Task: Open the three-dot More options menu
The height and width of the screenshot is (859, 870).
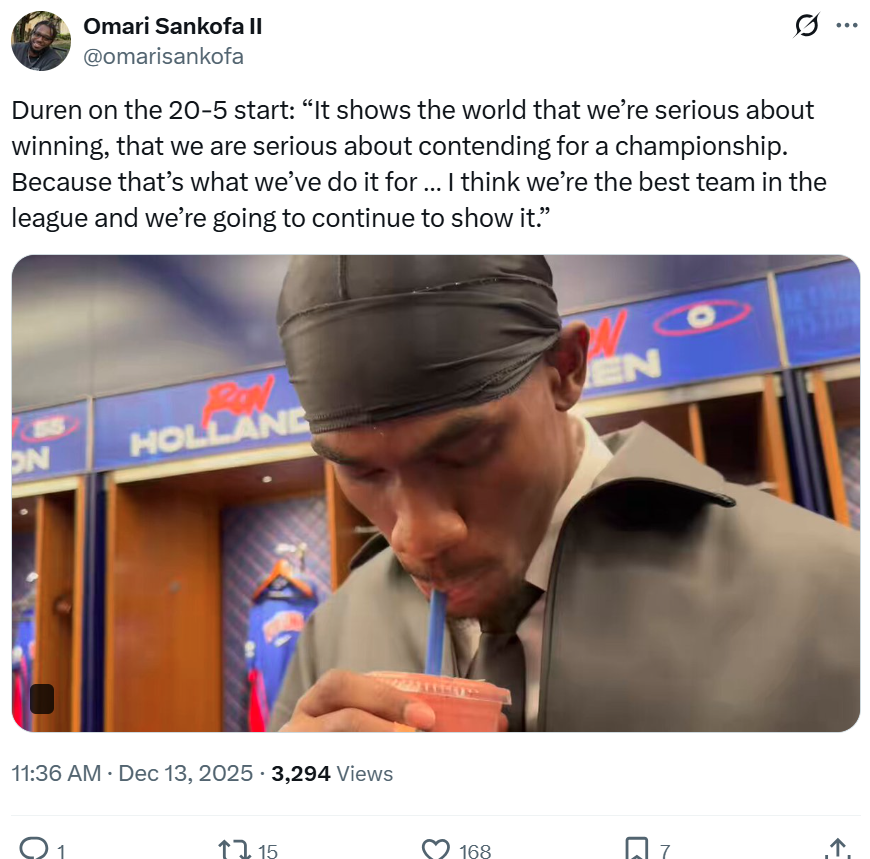Action: pyautogui.click(x=846, y=27)
